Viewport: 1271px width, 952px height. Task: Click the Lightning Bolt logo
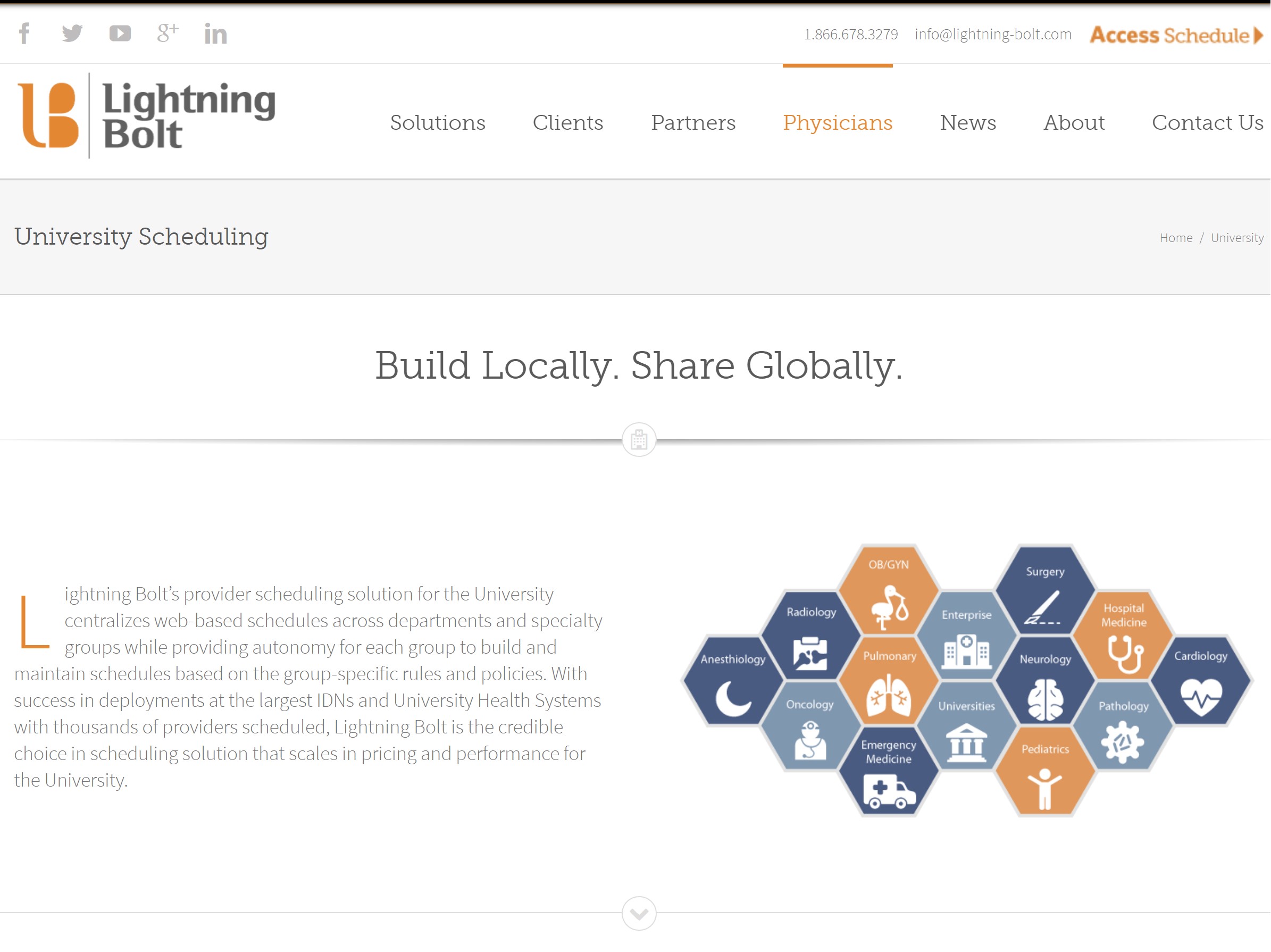click(x=147, y=115)
